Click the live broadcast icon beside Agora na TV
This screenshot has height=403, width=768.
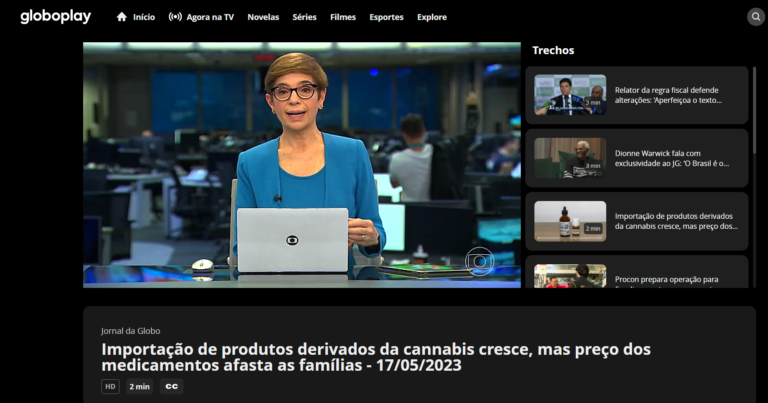click(x=175, y=17)
